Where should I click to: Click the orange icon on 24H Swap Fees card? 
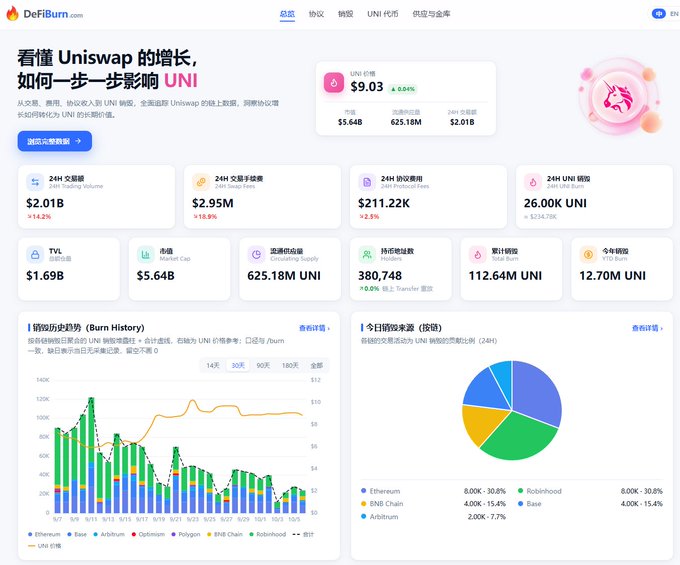pyautogui.click(x=201, y=182)
